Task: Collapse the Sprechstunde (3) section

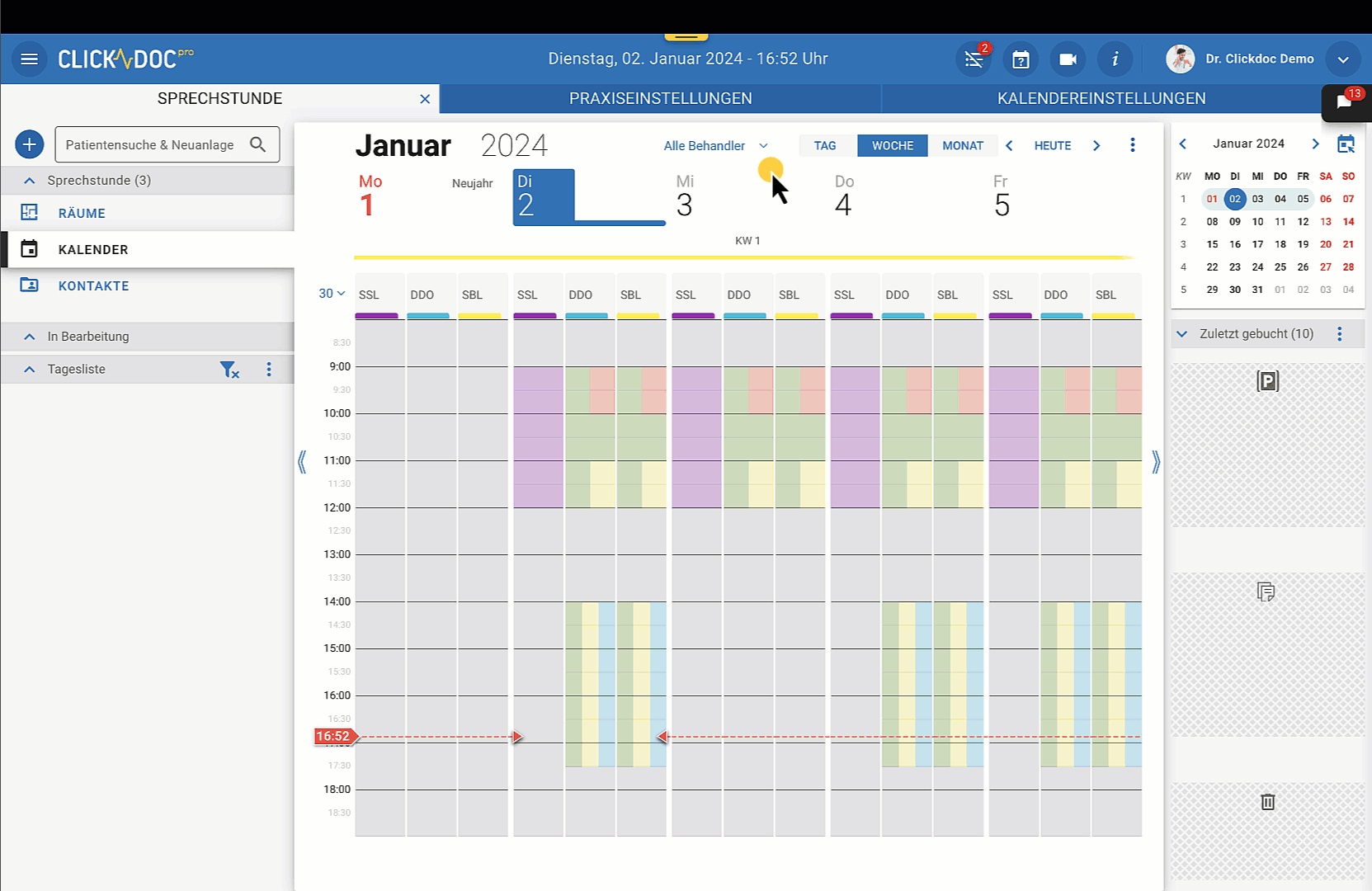Action: coord(30,181)
